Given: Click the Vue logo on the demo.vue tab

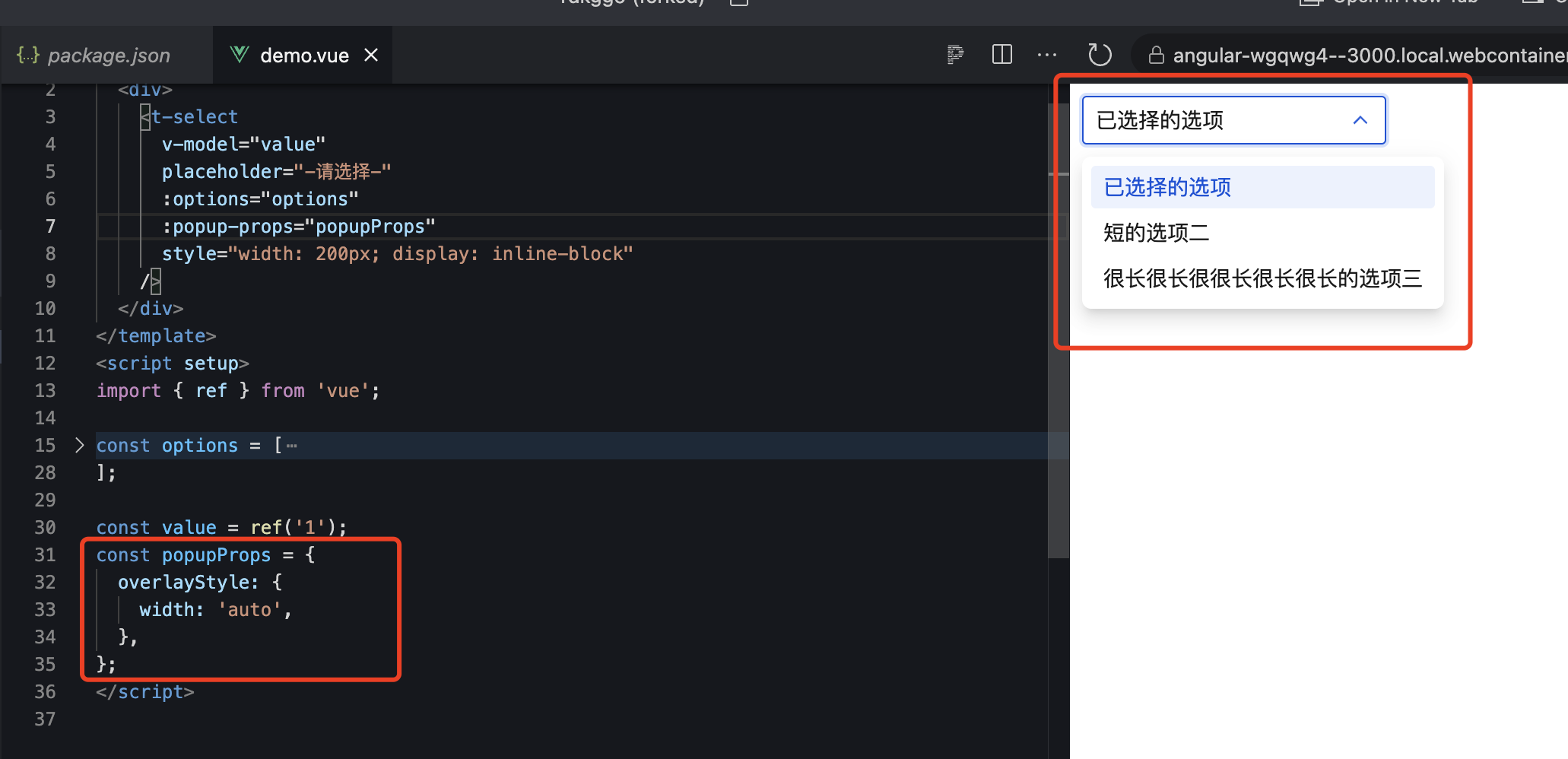Looking at the screenshot, I should 238,54.
